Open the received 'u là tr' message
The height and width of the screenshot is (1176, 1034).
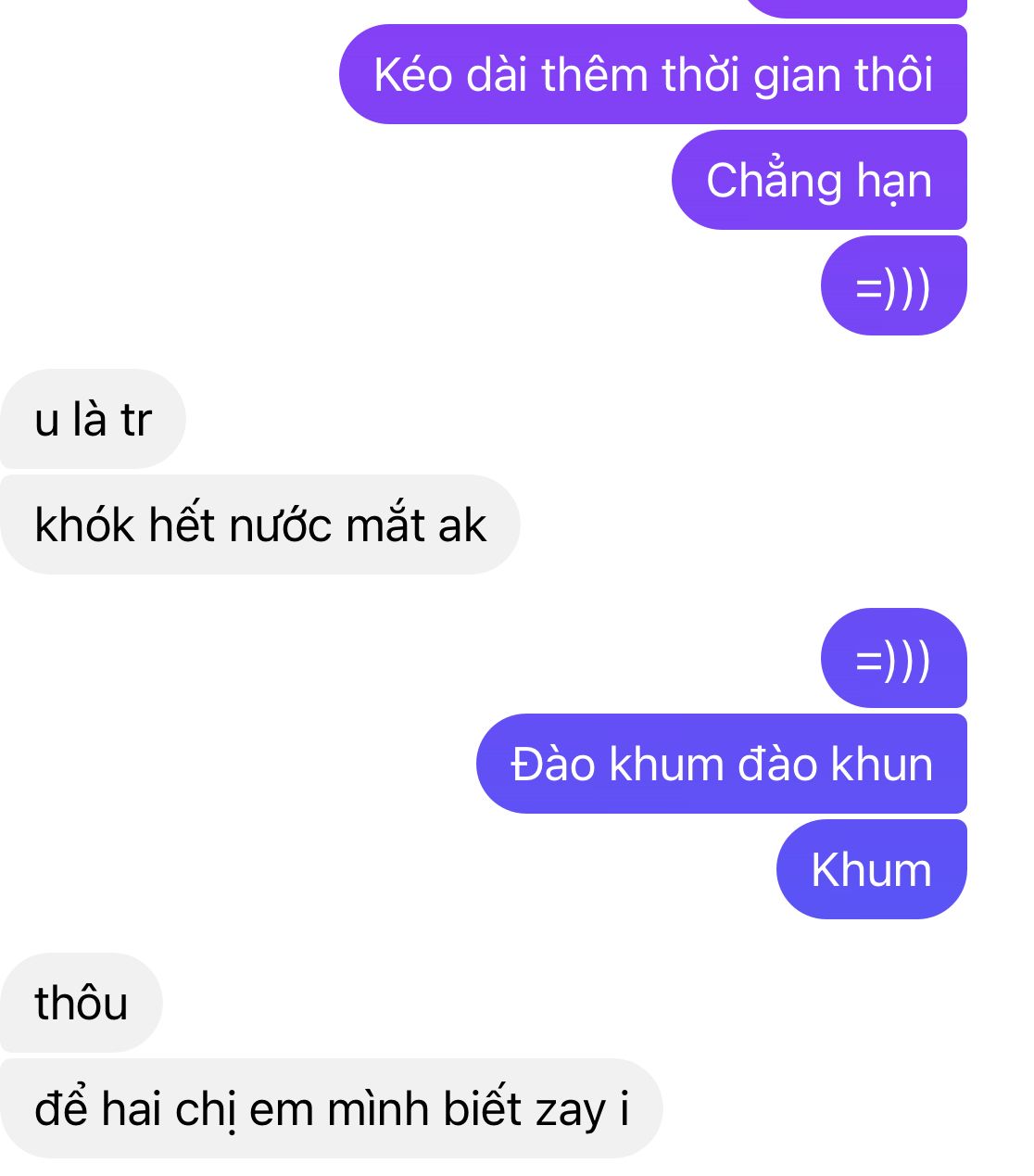click(x=93, y=419)
